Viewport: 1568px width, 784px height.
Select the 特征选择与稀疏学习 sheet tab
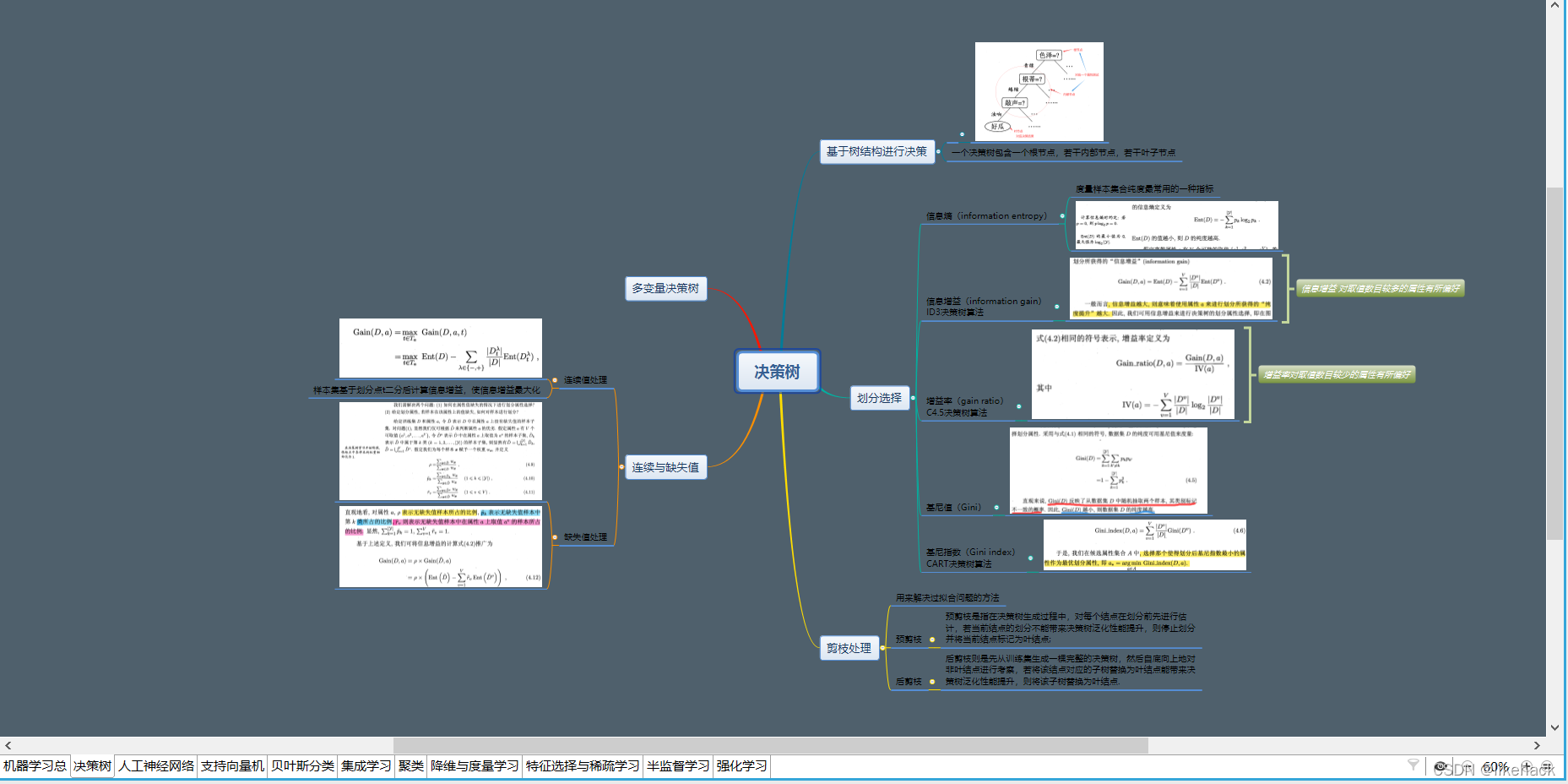[x=583, y=766]
